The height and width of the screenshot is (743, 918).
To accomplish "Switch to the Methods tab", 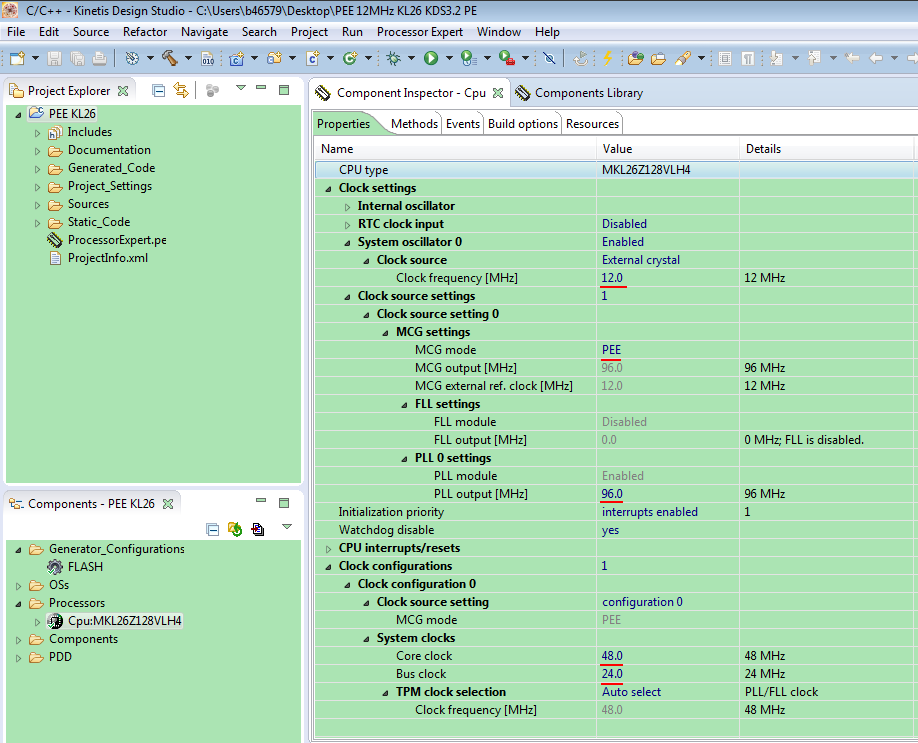I will coord(414,124).
